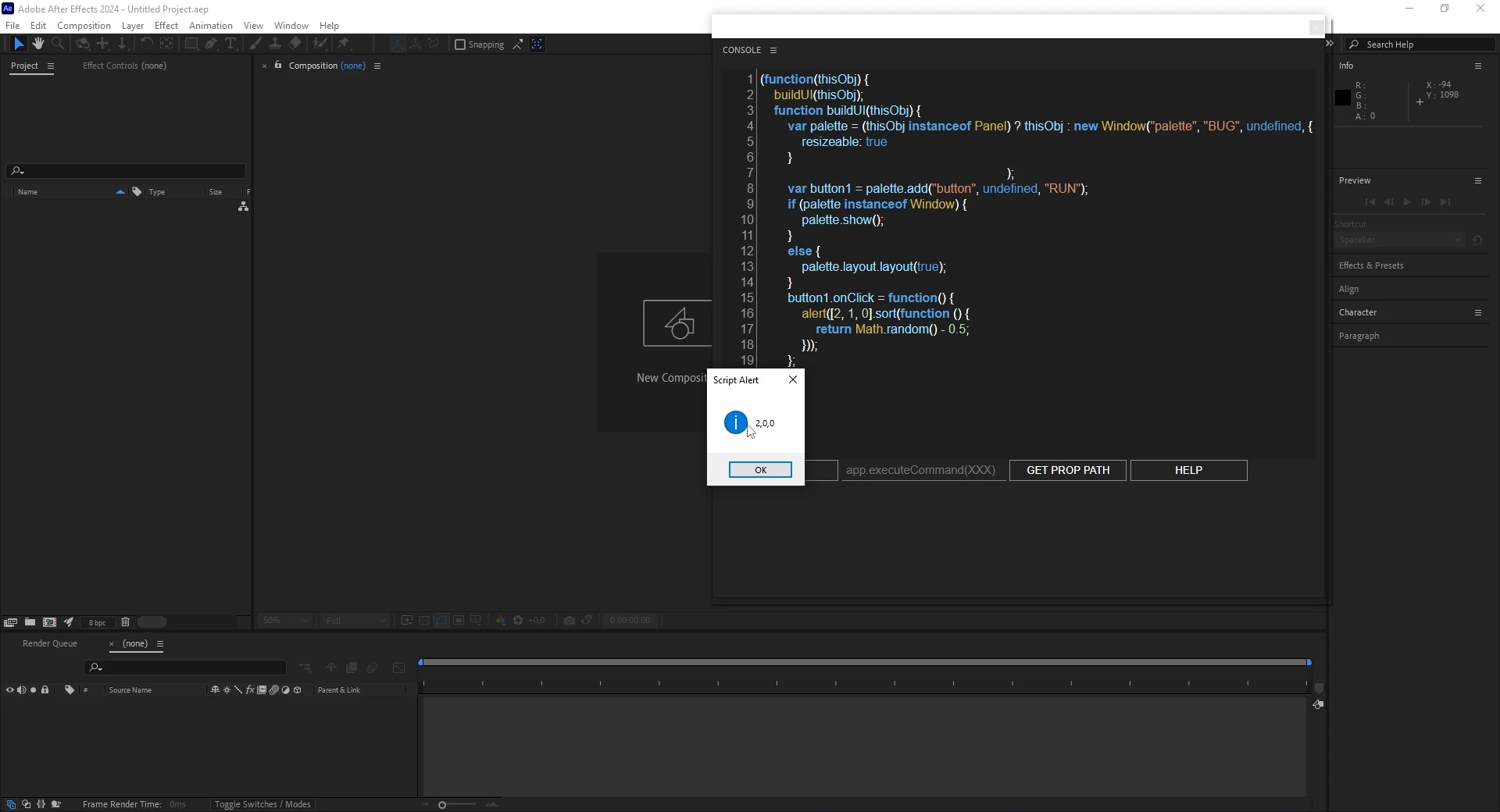
Task: Select the Puppet Pin tool
Action: (x=344, y=45)
